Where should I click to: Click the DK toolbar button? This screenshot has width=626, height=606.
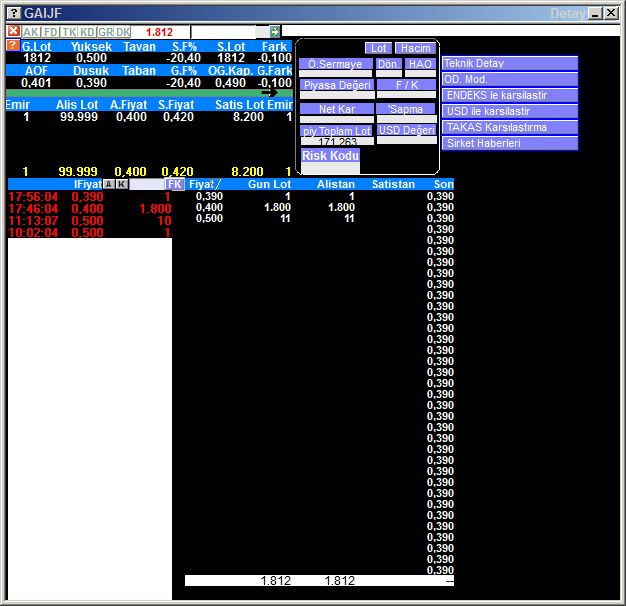(123, 32)
